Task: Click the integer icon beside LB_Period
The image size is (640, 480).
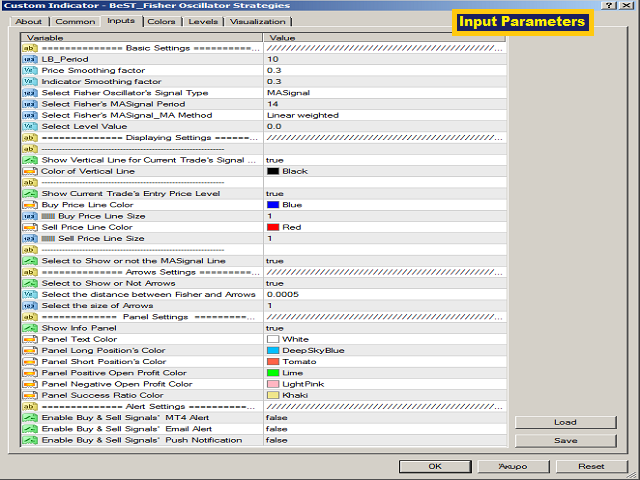Action: [30, 59]
